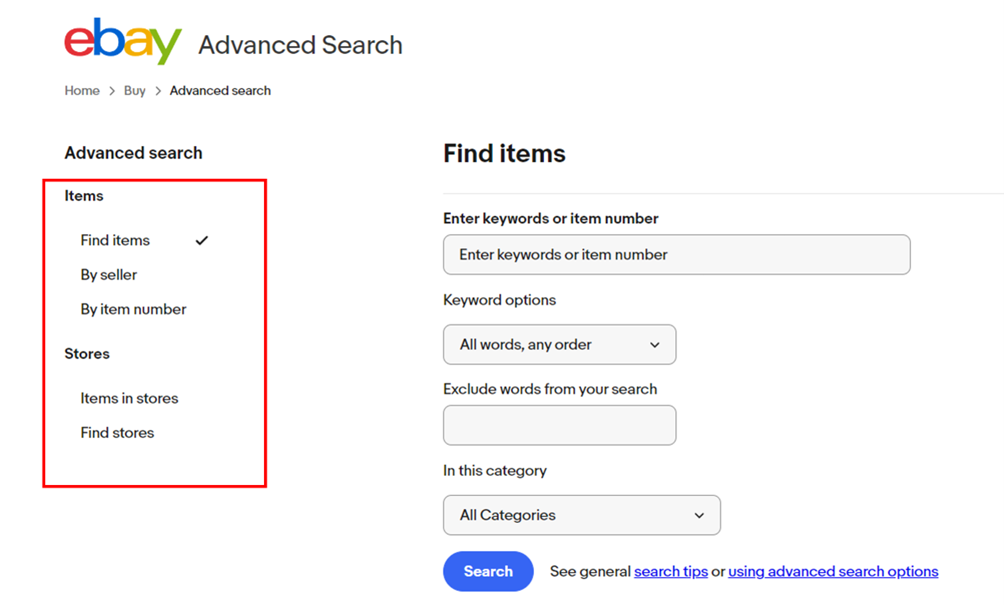
Task: Click the blue Search button
Action: click(x=488, y=571)
